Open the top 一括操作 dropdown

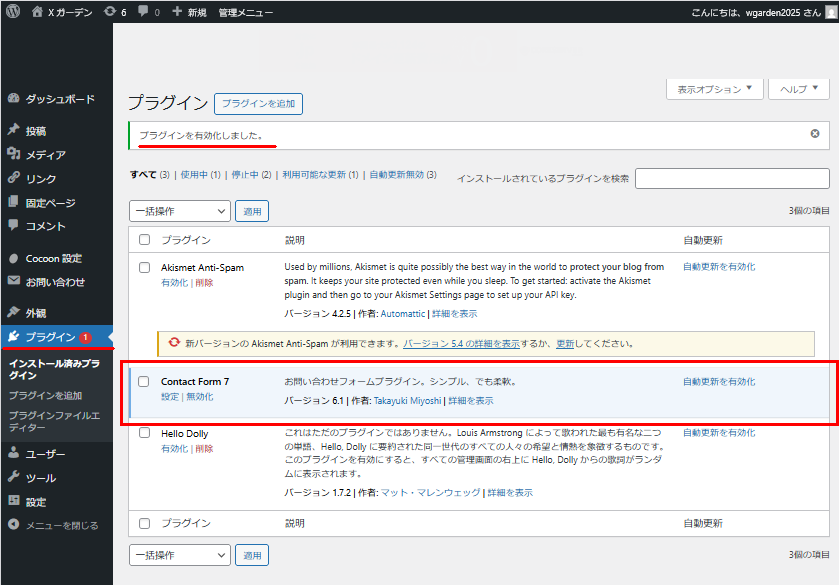180,211
